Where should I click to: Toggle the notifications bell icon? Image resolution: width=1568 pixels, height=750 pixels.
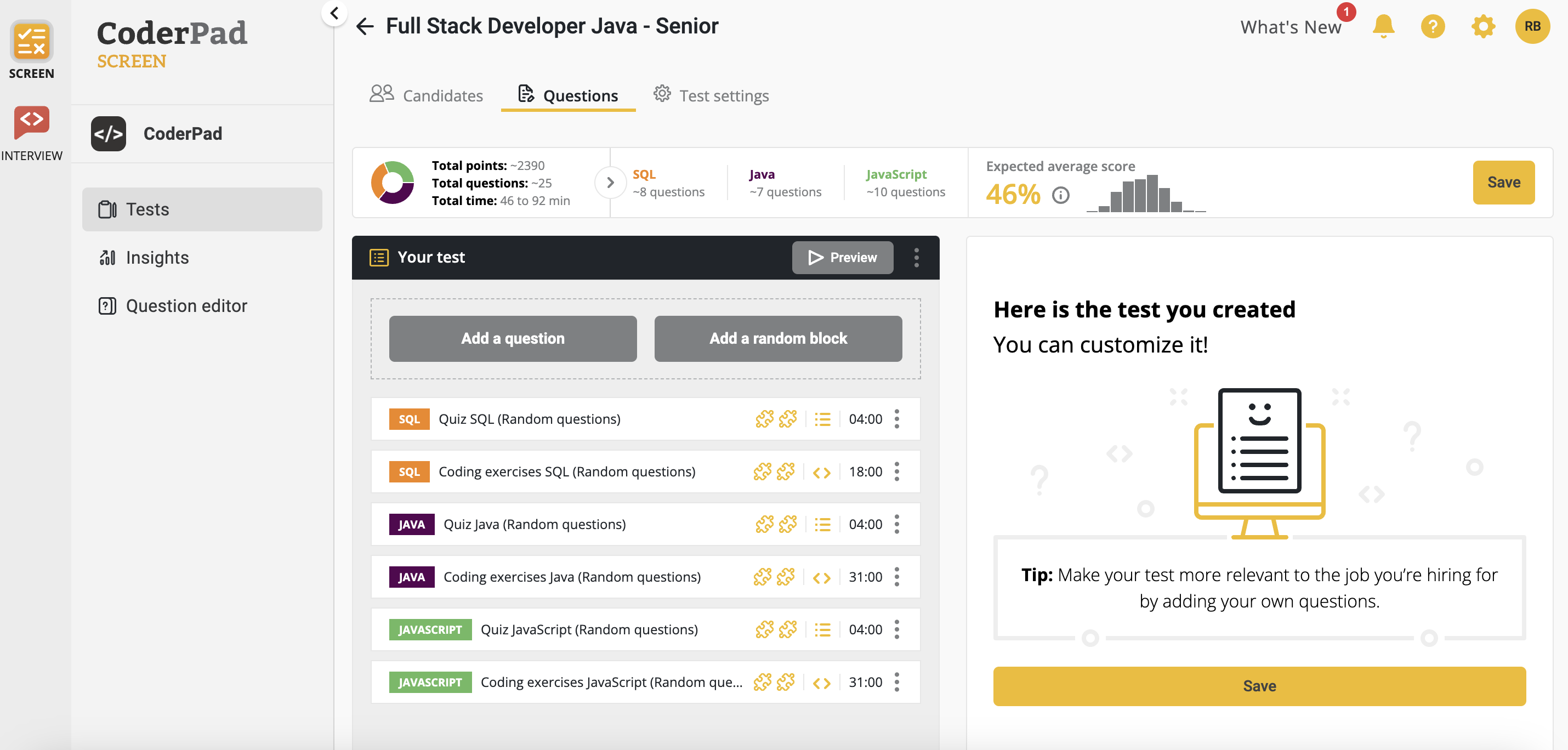pyautogui.click(x=1382, y=26)
